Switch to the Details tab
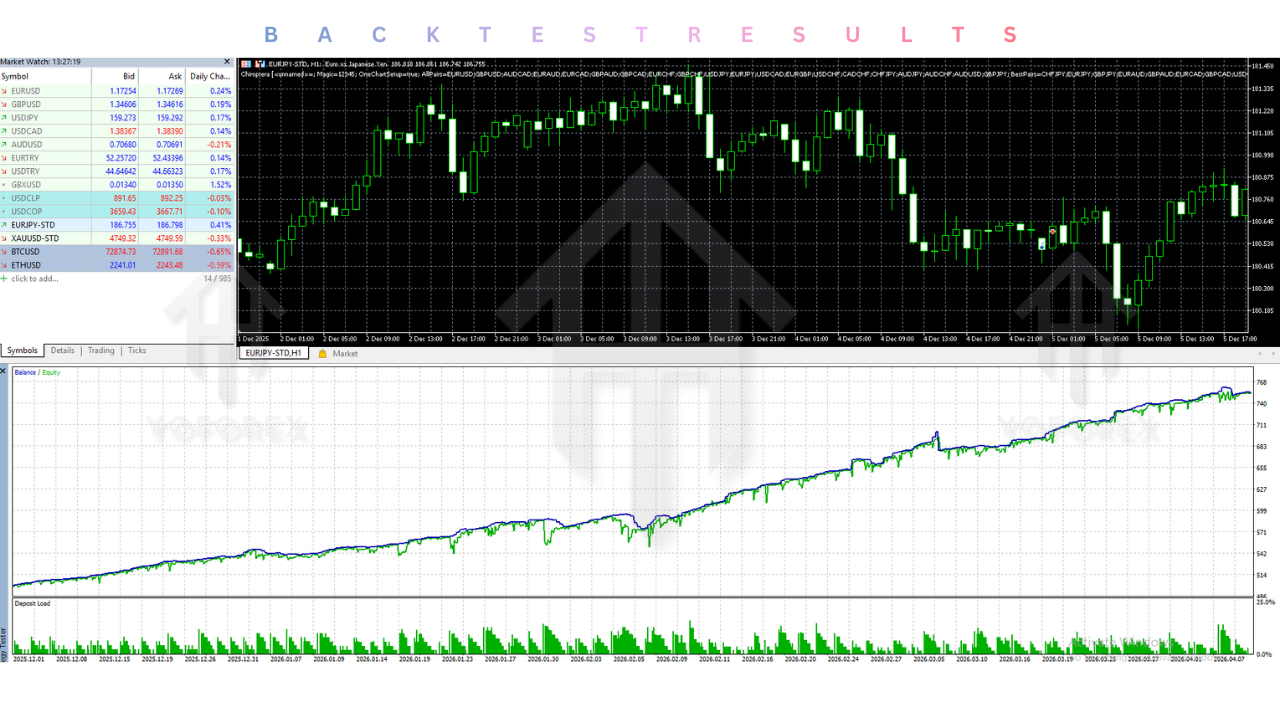Image resolution: width=1280 pixels, height=720 pixels. coord(63,351)
